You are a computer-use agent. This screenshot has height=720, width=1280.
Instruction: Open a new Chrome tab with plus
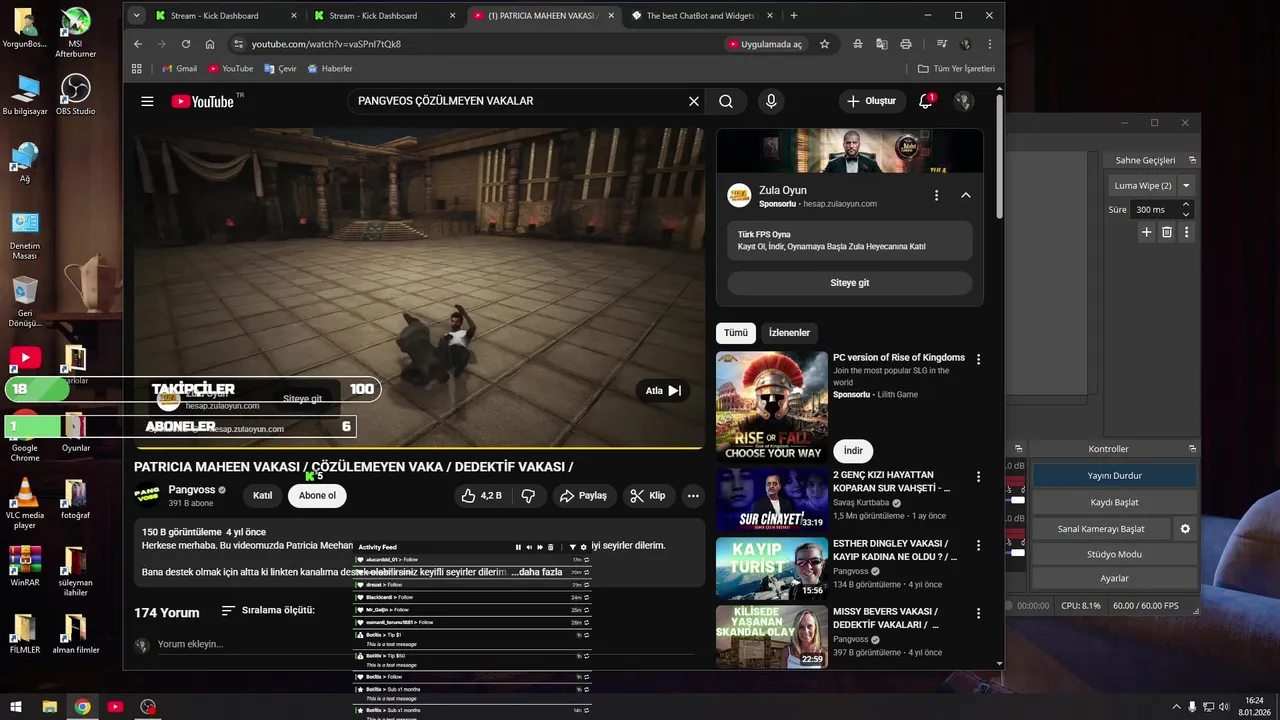click(794, 16)
